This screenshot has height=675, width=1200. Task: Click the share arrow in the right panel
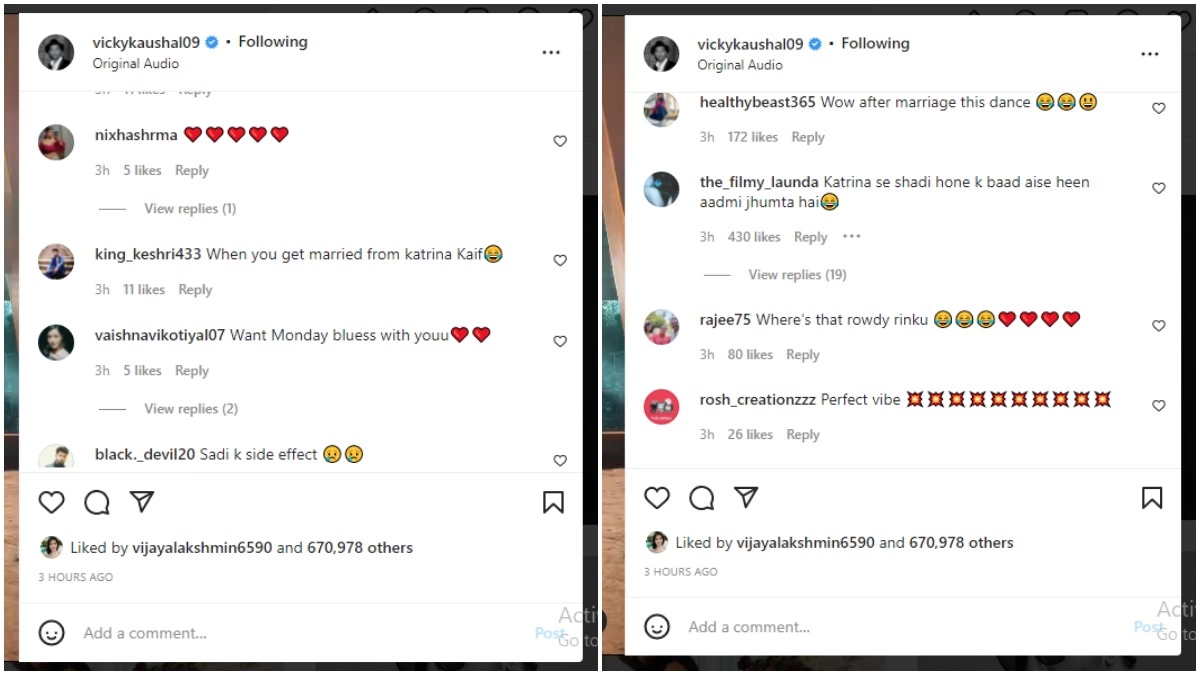[x=746, y=497]
